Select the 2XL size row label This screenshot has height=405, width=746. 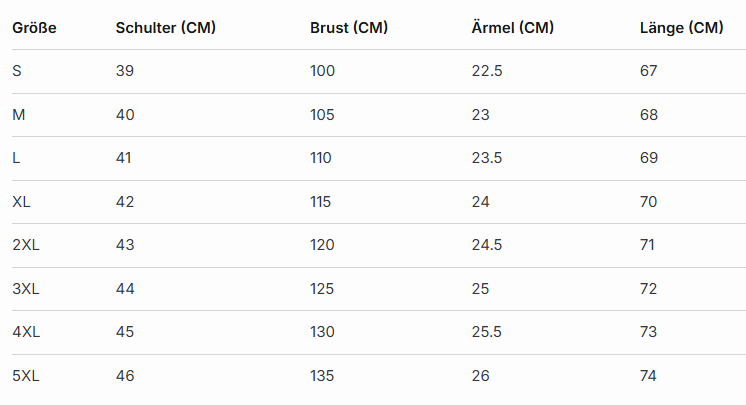coord(26,245)
